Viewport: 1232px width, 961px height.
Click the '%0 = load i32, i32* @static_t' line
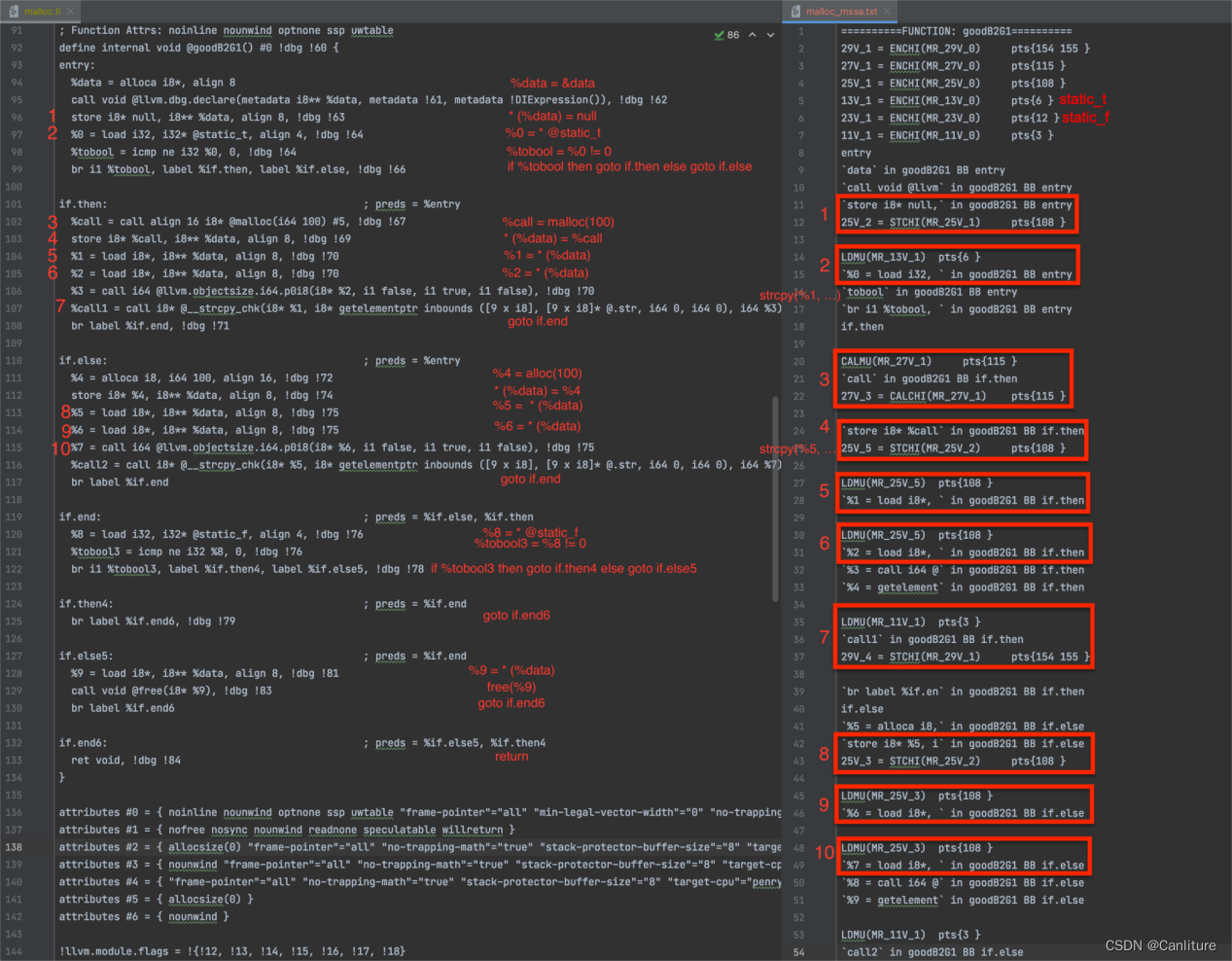[x=217, y=134]
